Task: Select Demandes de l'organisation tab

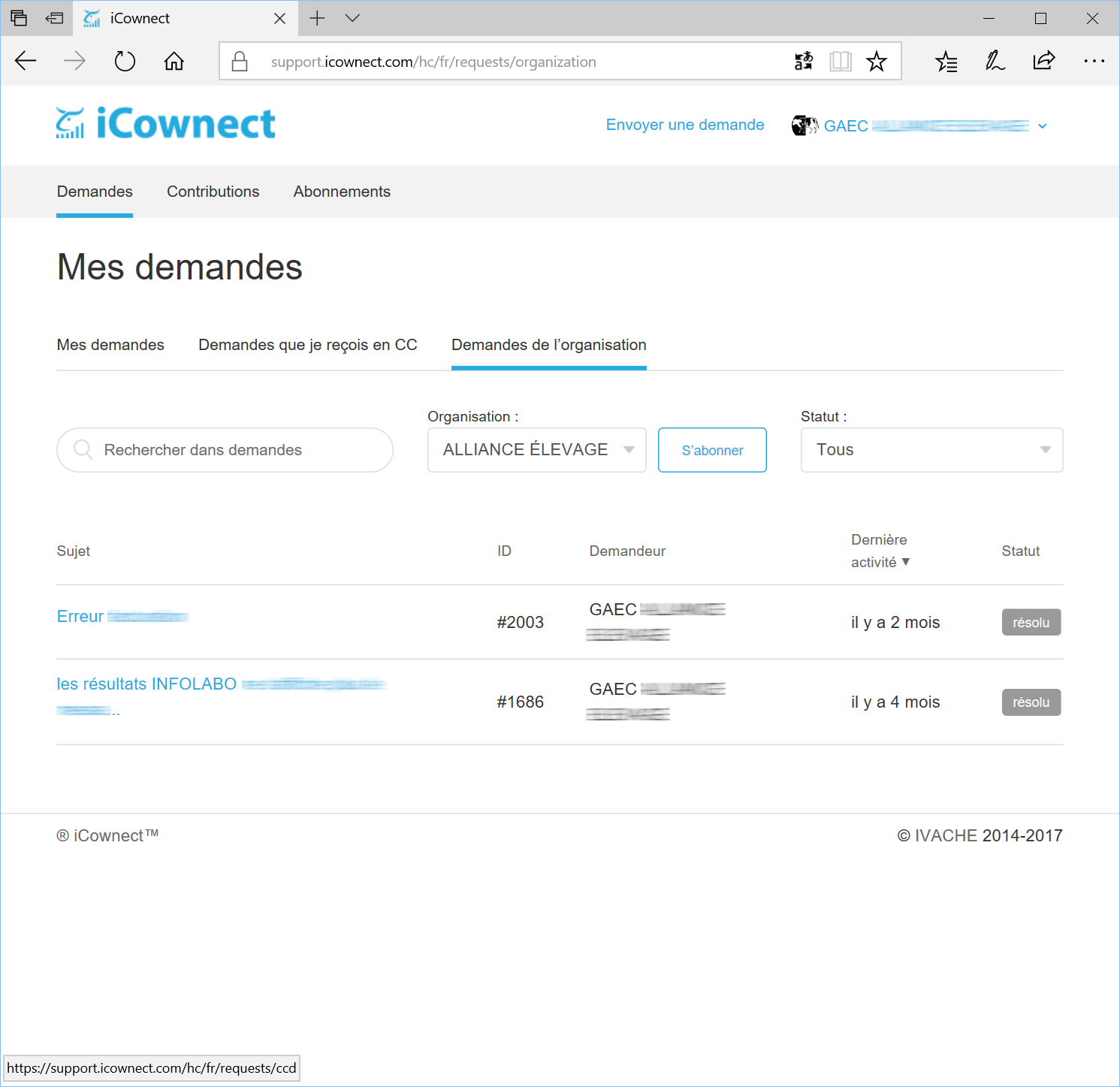Action: pos(549,345)
